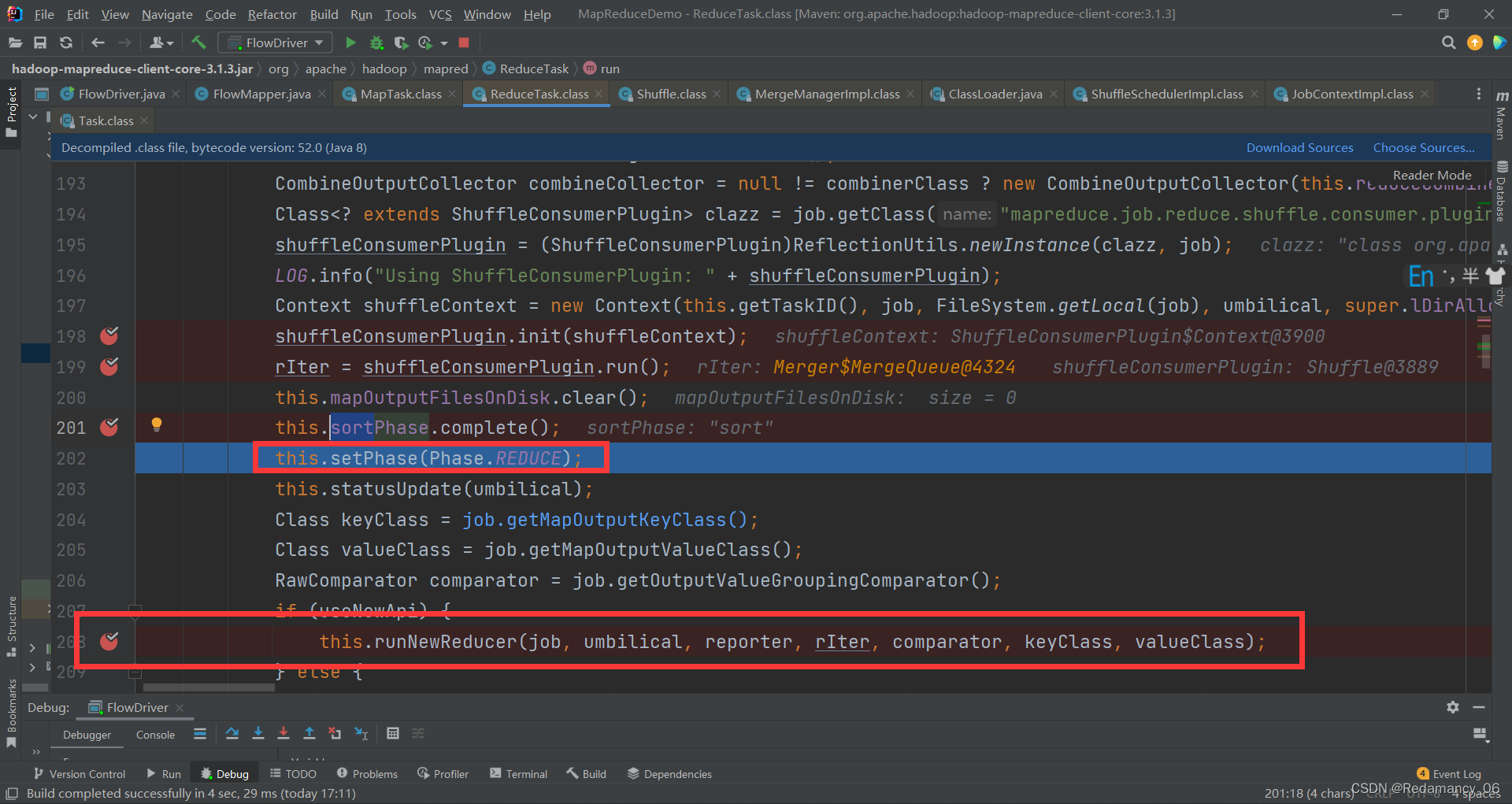Switch to the MapTask.class tab

click(400, 94)
